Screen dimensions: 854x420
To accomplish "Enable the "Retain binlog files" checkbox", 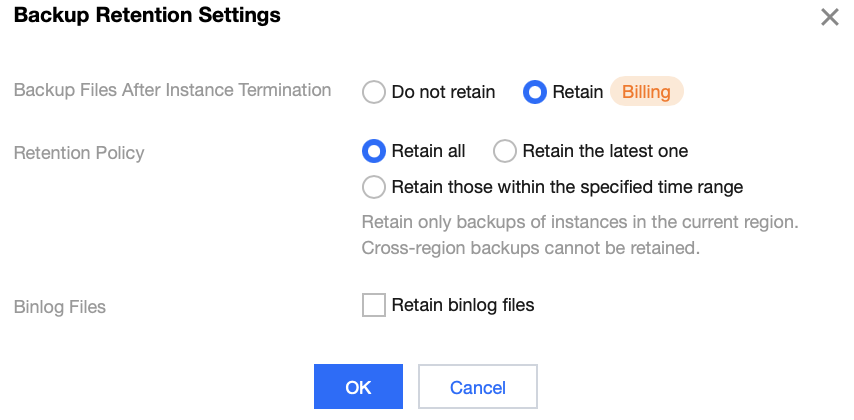I will [x=374, y=305].
